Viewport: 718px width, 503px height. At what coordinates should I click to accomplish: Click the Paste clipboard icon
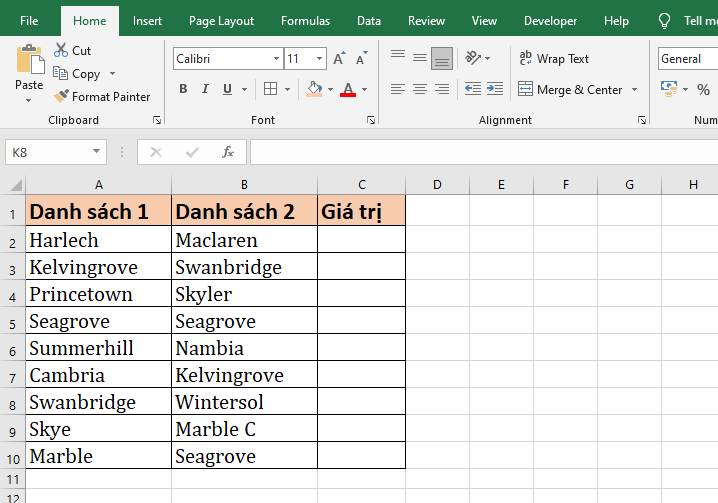(x=30, y=60)
